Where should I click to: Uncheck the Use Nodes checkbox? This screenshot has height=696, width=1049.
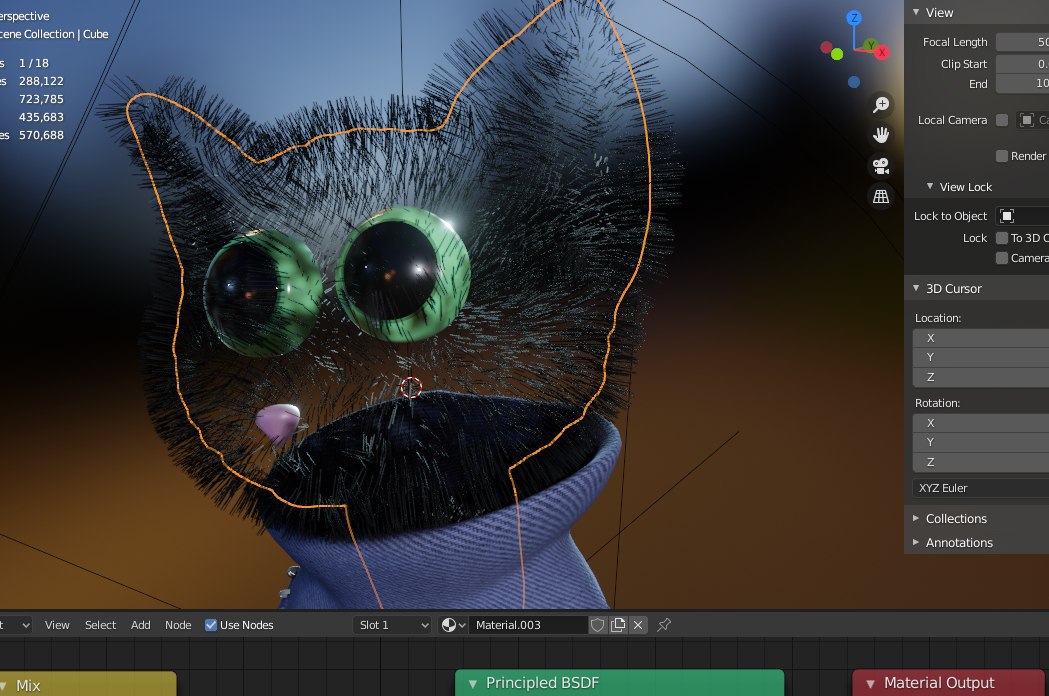click(211, 625)
